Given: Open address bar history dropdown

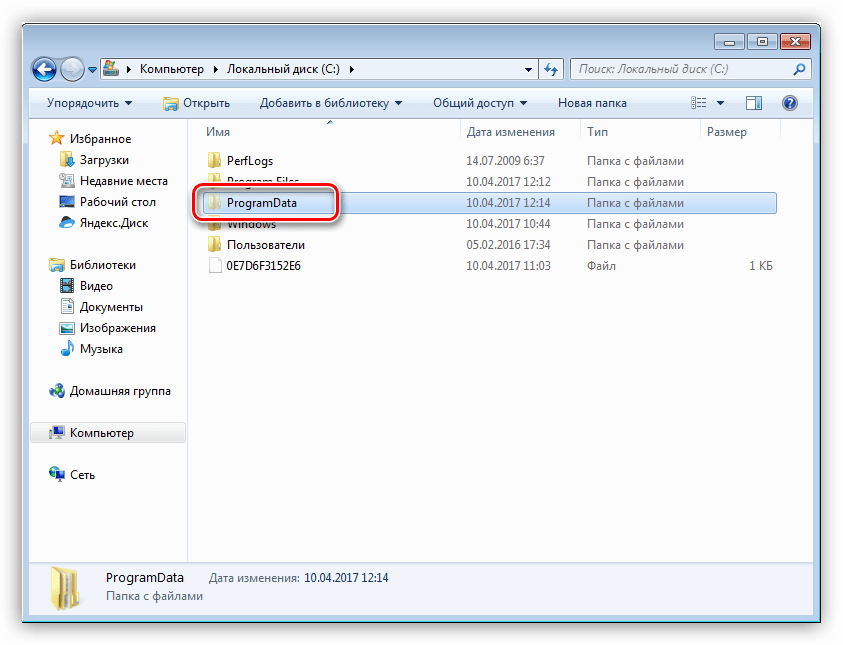Looking at the screenshot, I should coord(528,69).
